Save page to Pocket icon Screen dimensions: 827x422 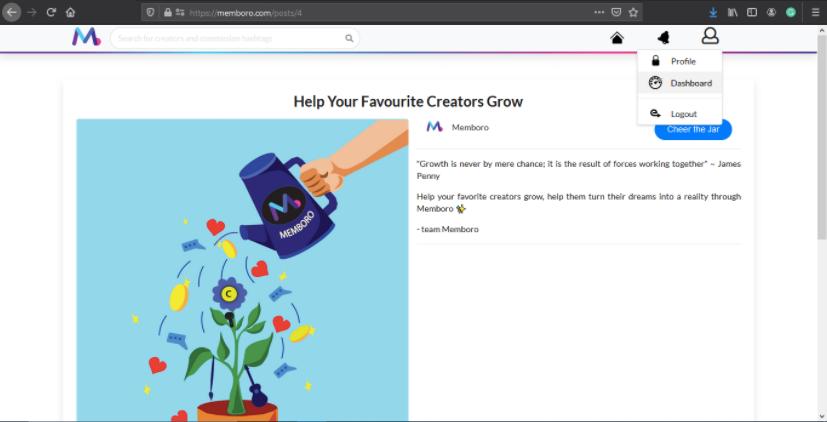(x=616, y=12)
